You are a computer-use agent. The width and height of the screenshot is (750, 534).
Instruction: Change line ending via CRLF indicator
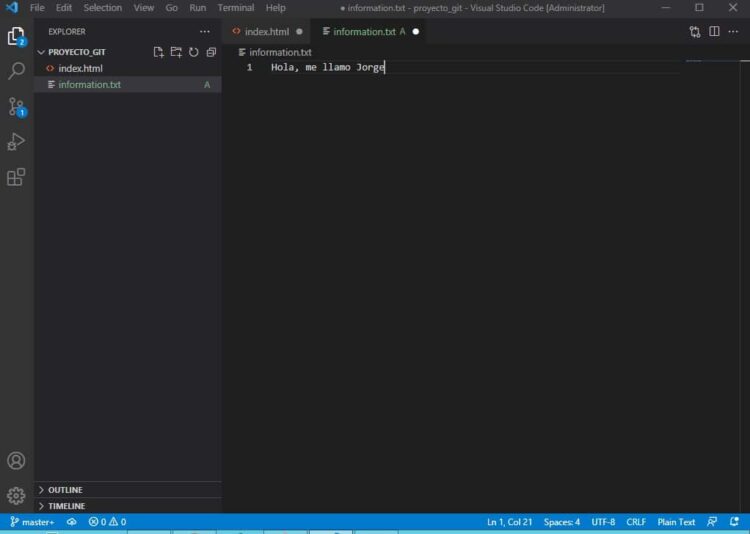pyautogui.click(x=636, y=522)
